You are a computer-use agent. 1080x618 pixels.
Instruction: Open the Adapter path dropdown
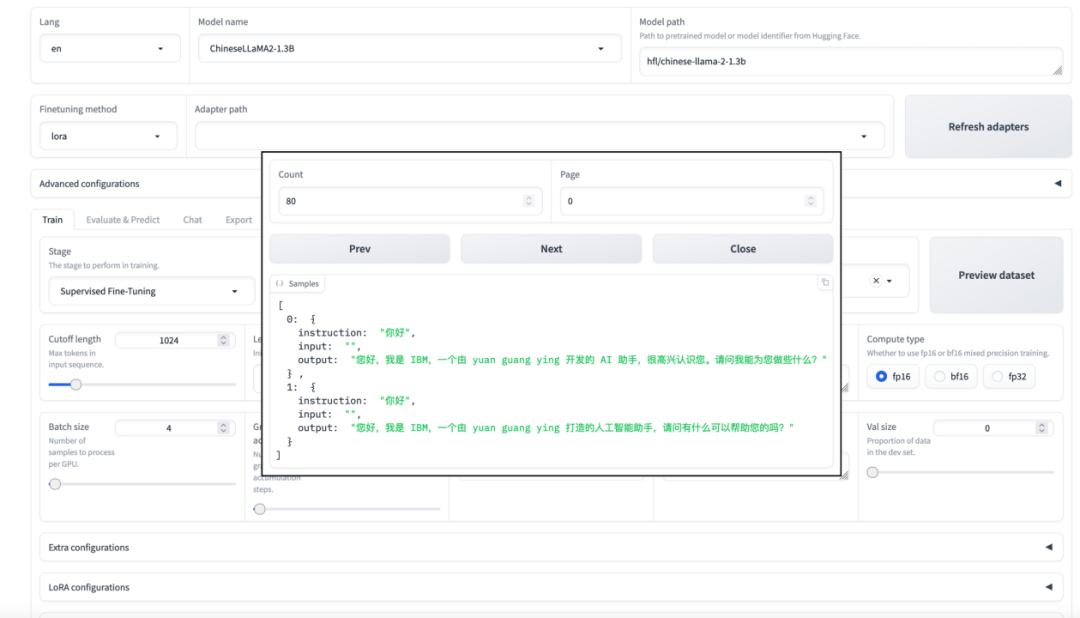click(x=539, y=136)
